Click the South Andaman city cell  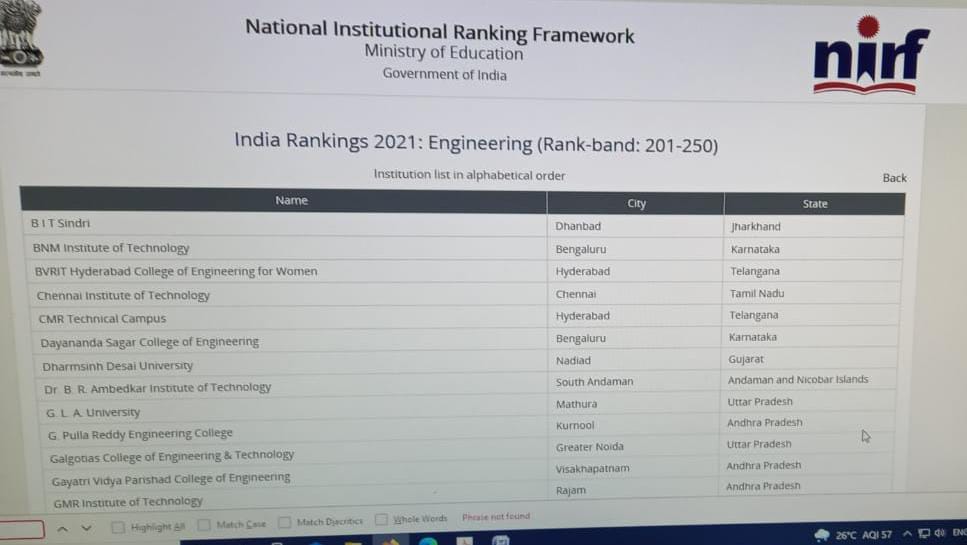(x=594, y=382)
